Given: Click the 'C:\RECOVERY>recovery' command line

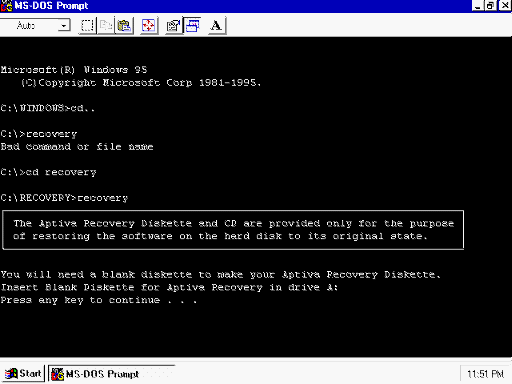Looking at the screenshot, I should click(64, 198).
